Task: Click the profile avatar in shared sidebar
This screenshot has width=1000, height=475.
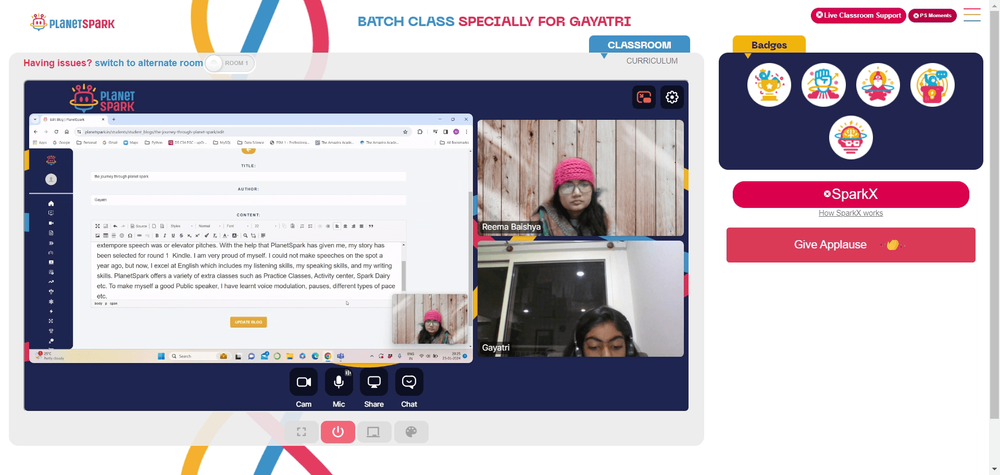Action: point(51,180)
